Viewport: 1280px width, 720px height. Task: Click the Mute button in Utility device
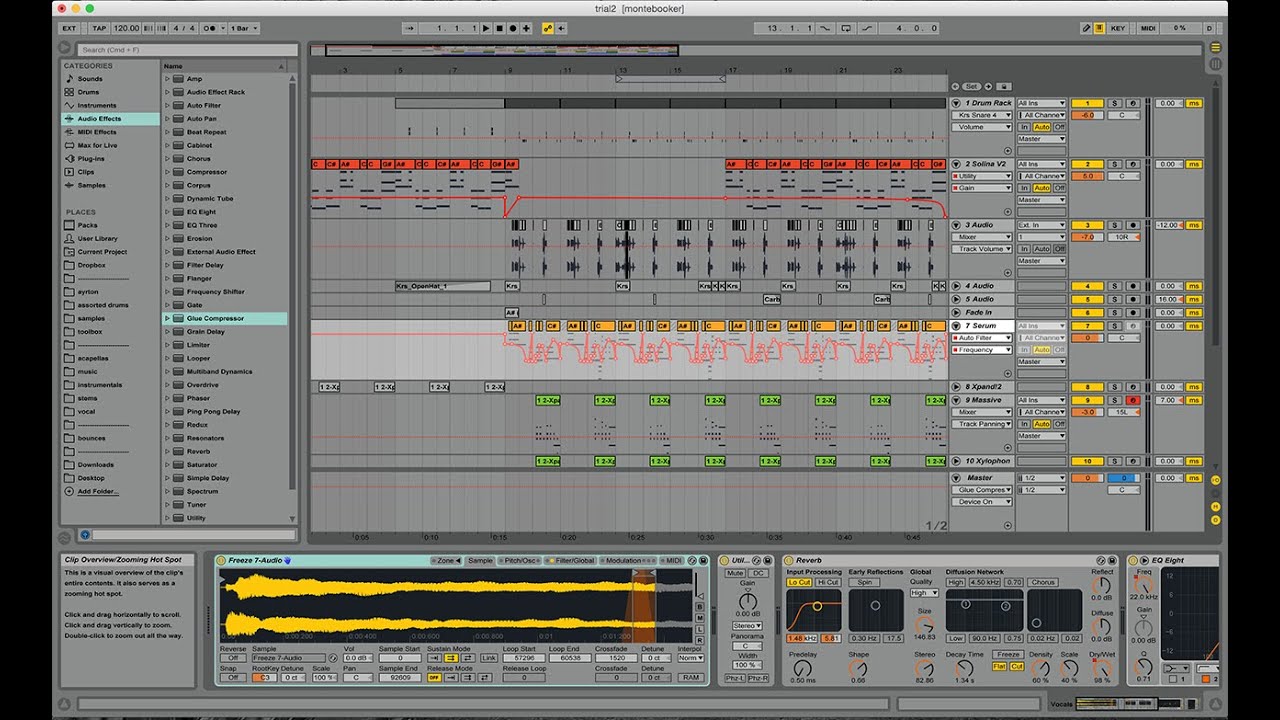pyautogui.click(x=736, y=573)
